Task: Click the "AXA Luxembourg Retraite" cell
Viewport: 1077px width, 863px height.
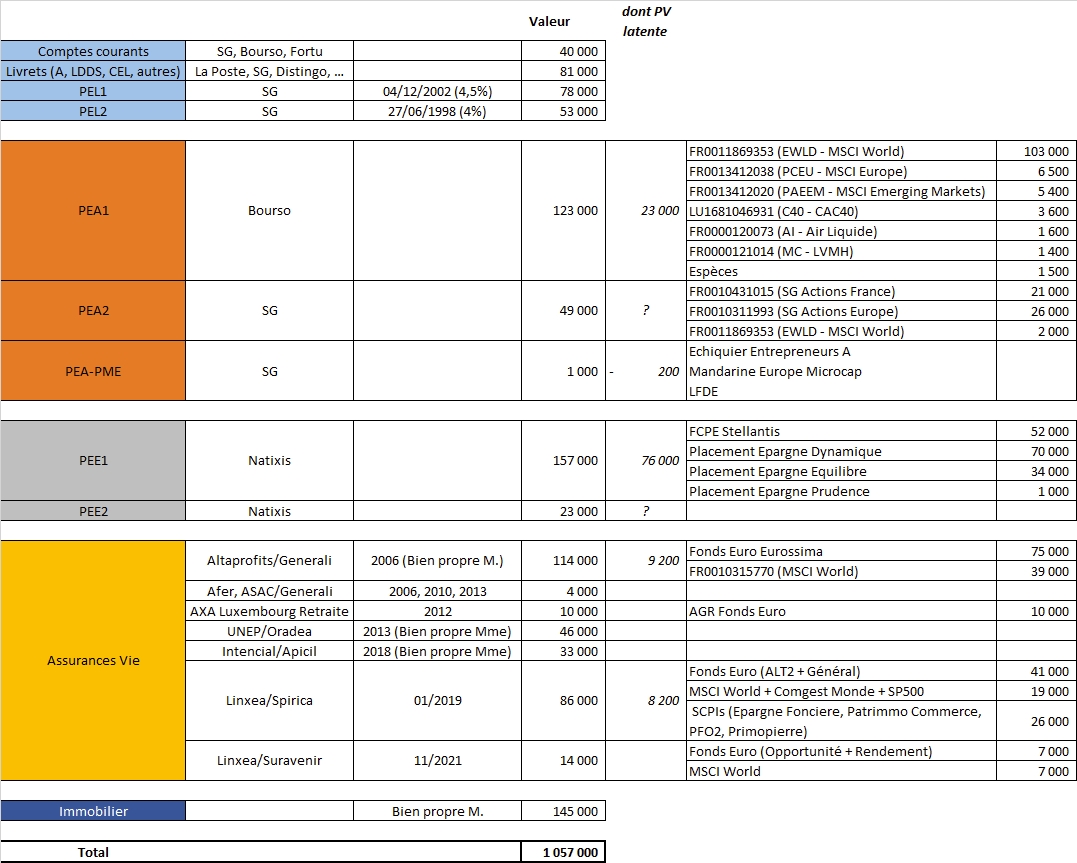Action: pos(269,611)
